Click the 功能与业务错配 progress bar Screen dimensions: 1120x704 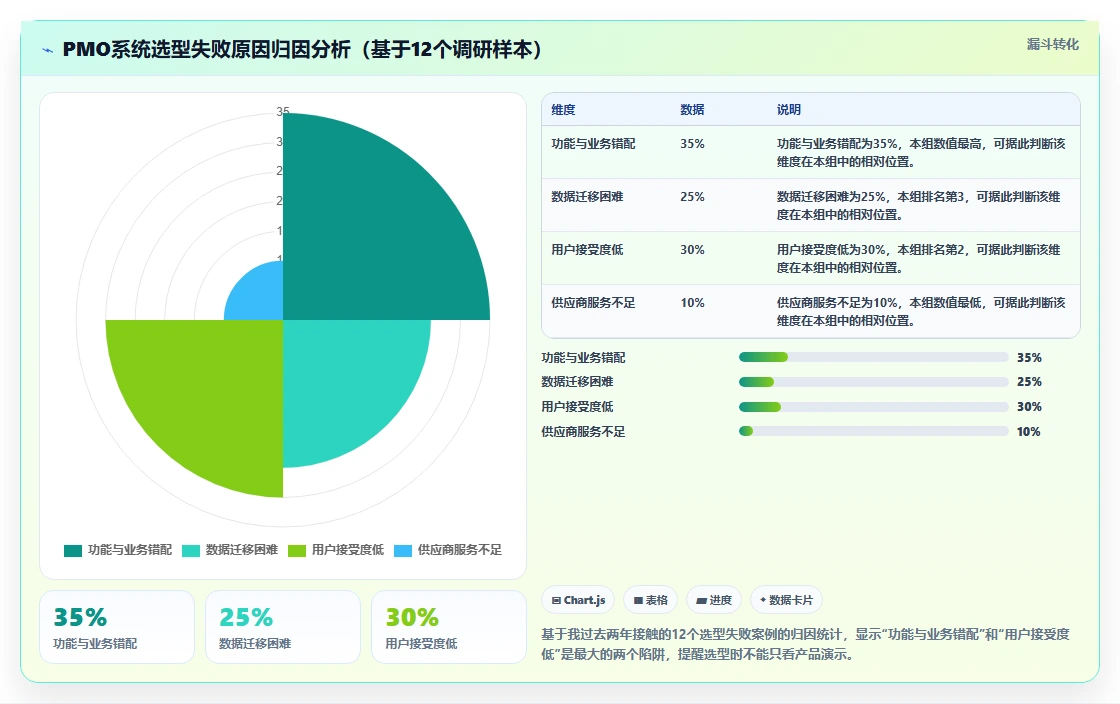874,357
